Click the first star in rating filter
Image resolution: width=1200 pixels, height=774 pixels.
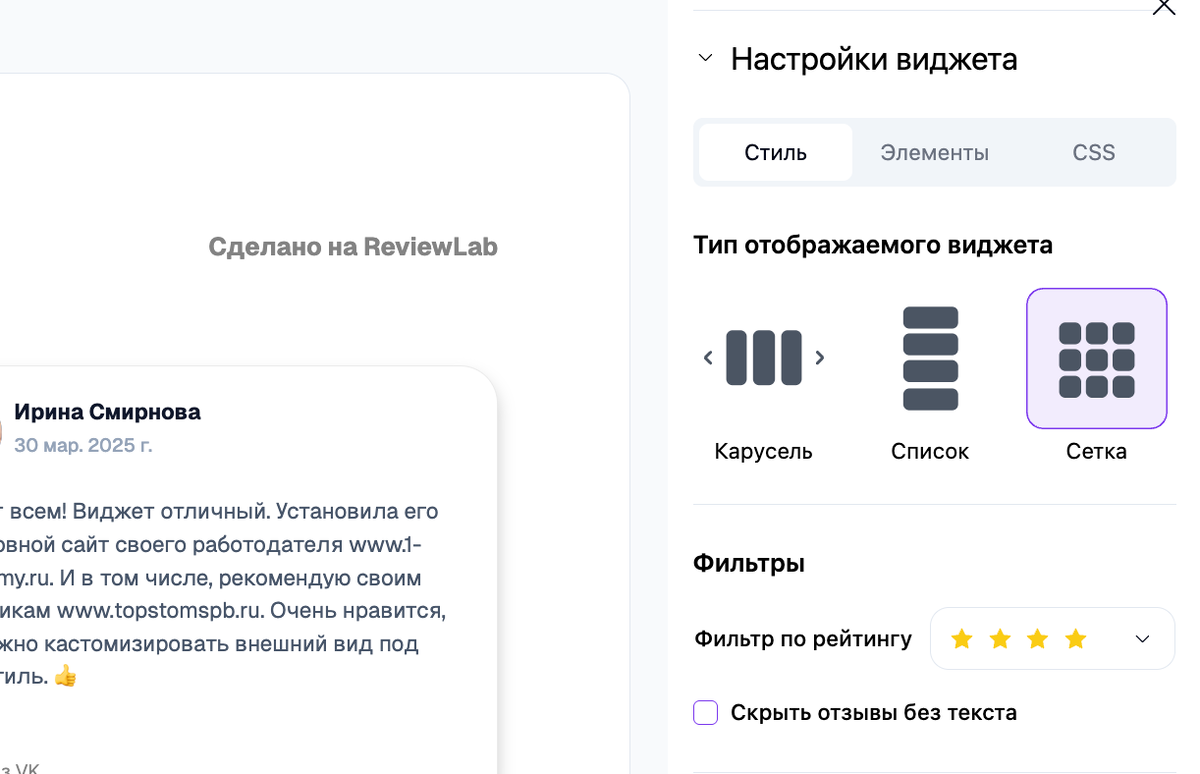tap(961, 638)
